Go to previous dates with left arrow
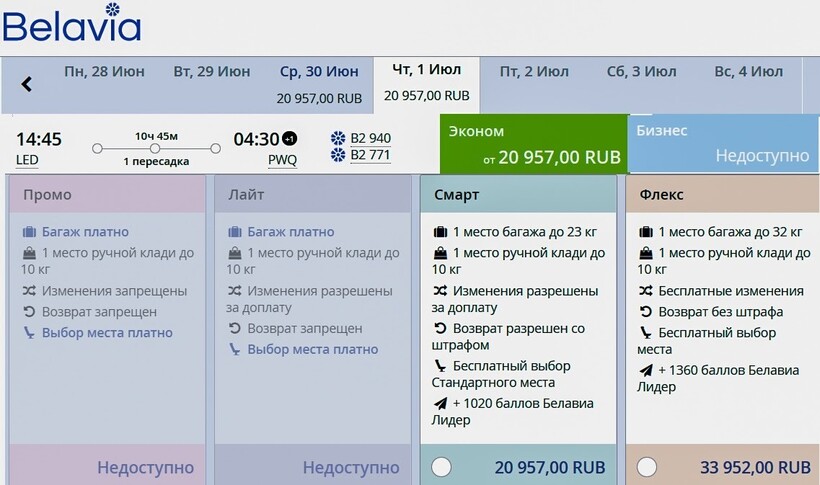This screenshot has height=485, width=820. coord(27,84)
